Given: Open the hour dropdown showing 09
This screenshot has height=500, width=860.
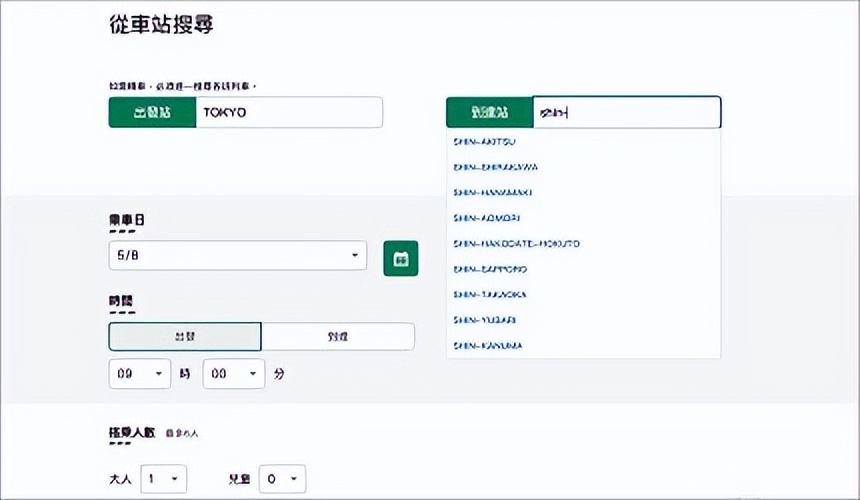Looking at the screenshot, I should (x=140, y=374).
